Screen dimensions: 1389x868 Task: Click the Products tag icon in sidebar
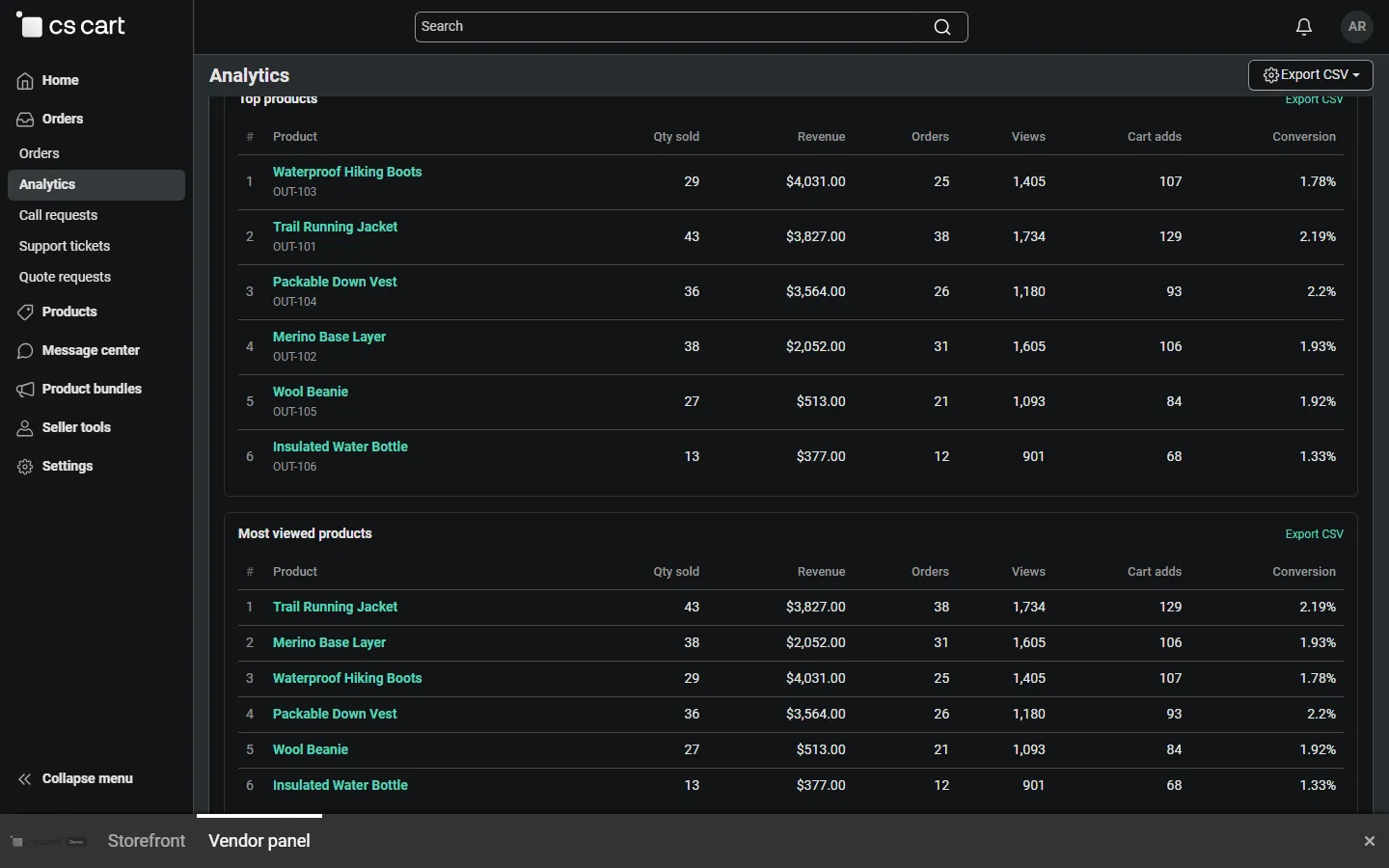coord(25,312)
